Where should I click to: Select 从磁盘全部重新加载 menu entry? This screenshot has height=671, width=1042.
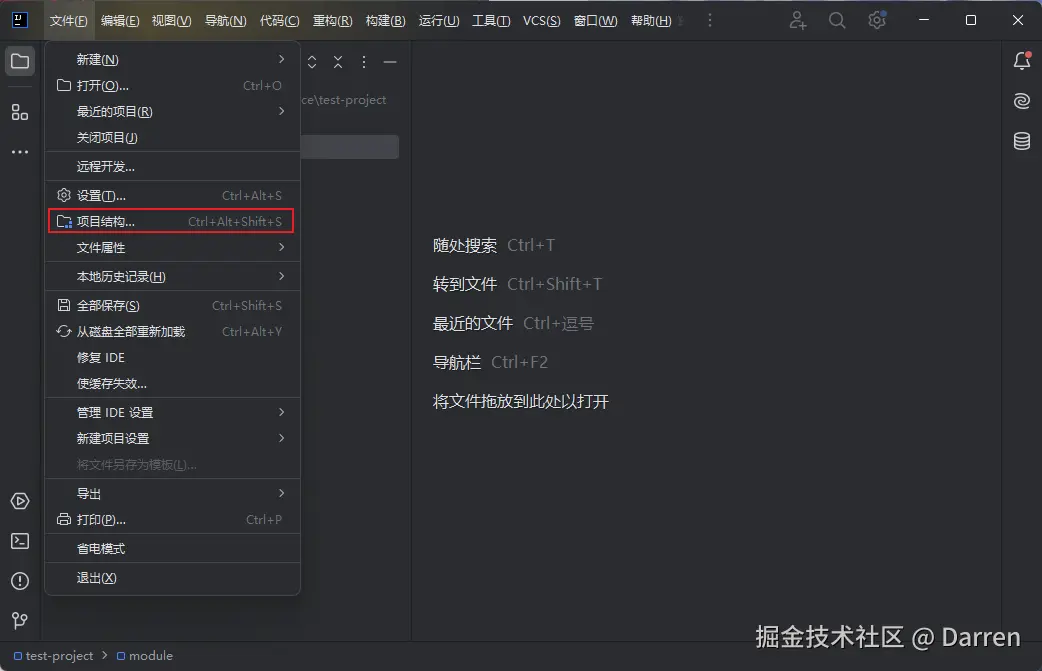pyautogui.click(x=173, y=332)
